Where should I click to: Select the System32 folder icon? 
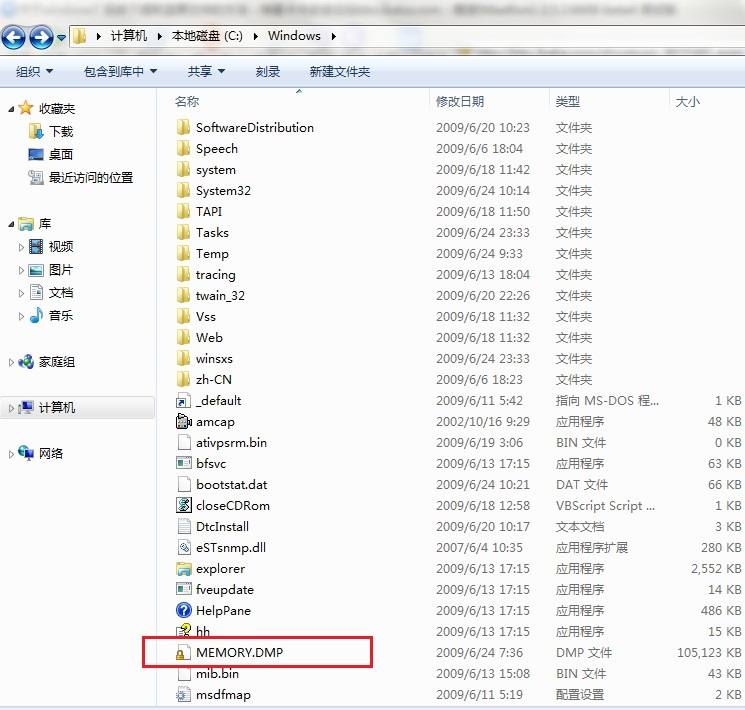[x=183, y=191]
